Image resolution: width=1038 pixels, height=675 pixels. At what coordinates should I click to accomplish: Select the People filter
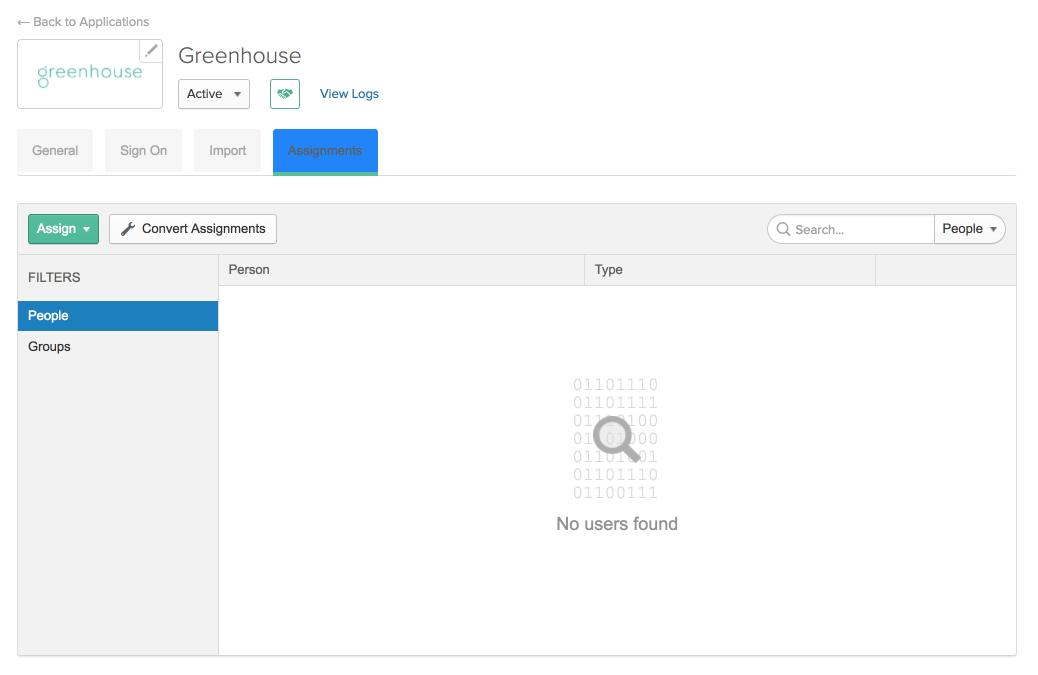pos(118,316)
